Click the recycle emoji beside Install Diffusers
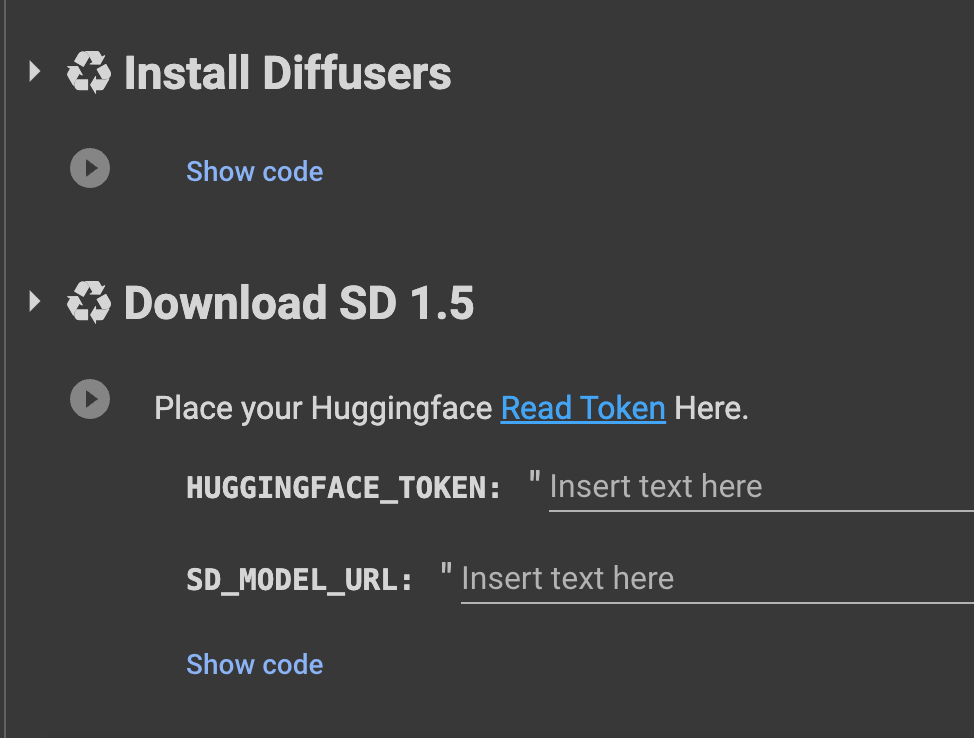The height and width of the screenshot is (738, 974). tap(89, 73)
